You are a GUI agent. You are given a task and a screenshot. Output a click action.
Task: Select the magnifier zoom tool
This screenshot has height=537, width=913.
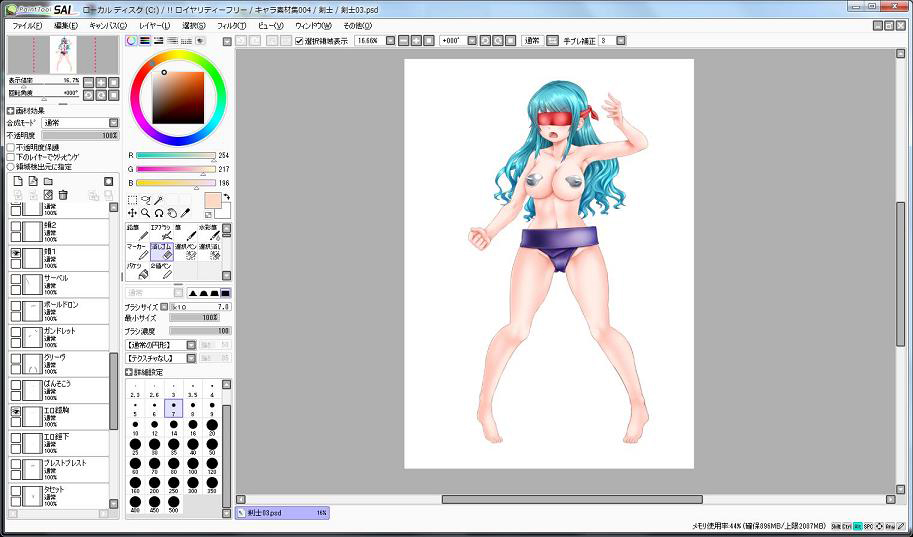(145, 213)
